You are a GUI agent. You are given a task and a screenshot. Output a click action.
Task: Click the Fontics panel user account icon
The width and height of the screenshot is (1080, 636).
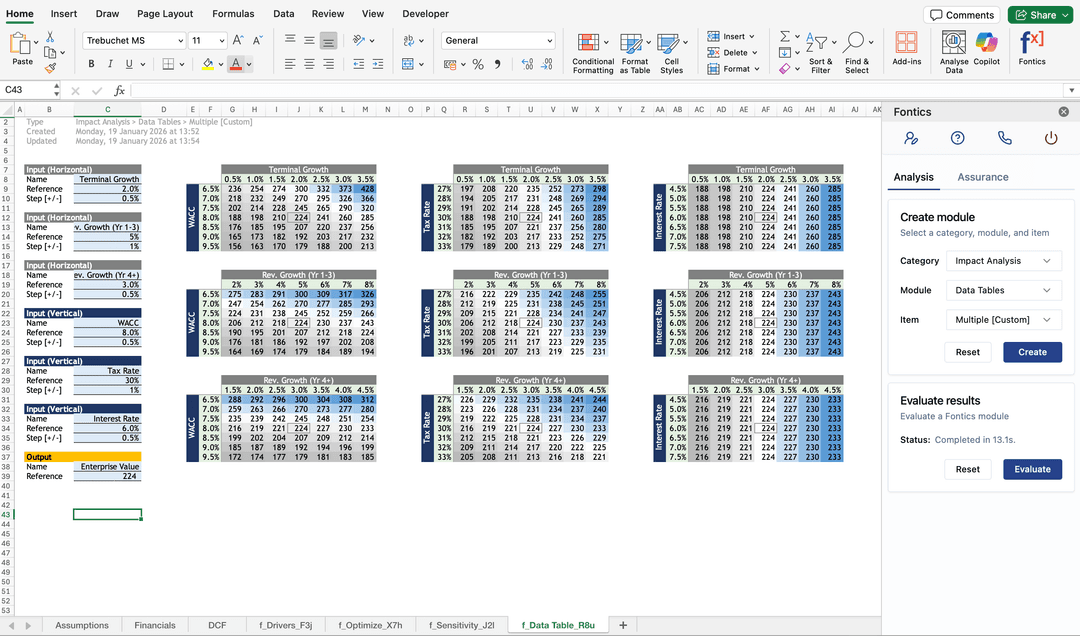click(x=911, y=139)
